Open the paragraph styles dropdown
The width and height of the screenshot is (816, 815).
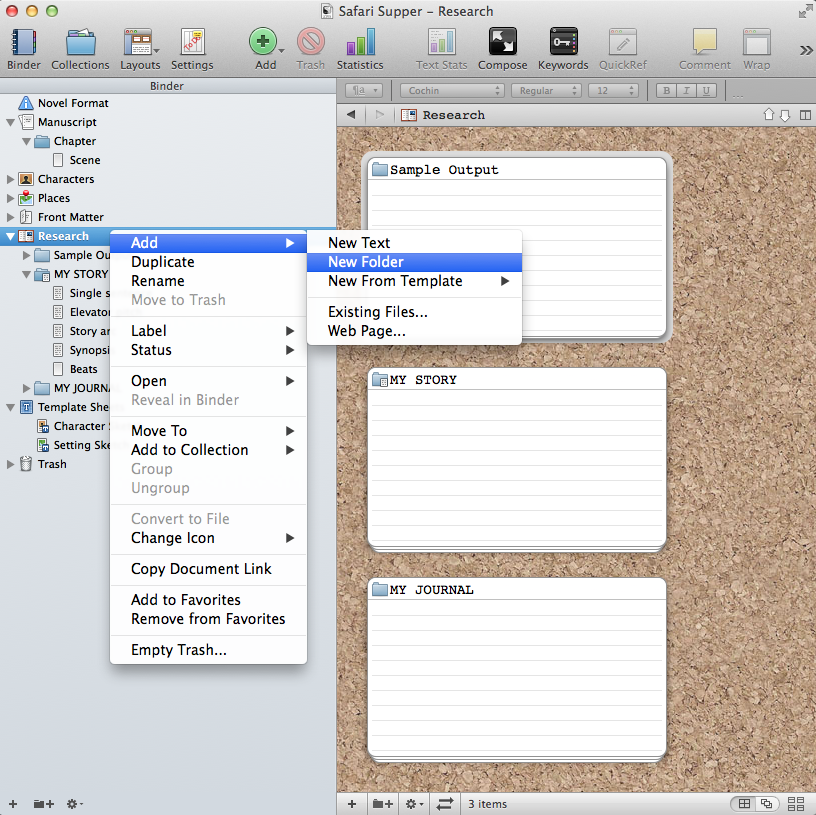(x=364, y=91)
